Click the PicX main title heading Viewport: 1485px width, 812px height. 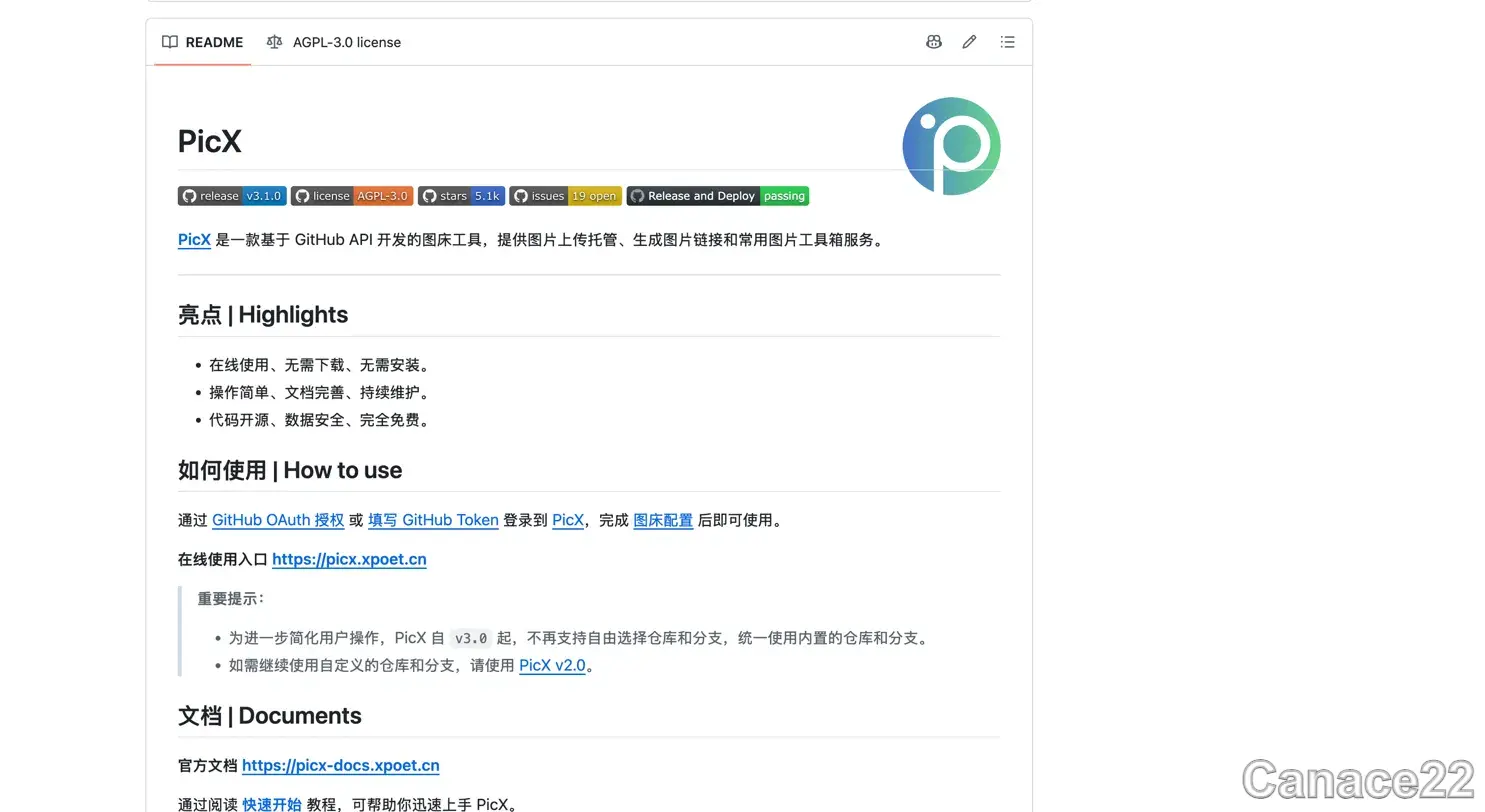(210, 142)
